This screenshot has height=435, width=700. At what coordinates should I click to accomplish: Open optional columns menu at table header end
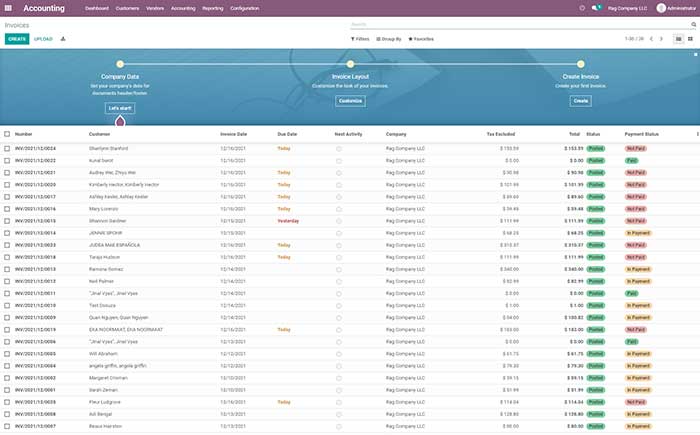point(697,134)
